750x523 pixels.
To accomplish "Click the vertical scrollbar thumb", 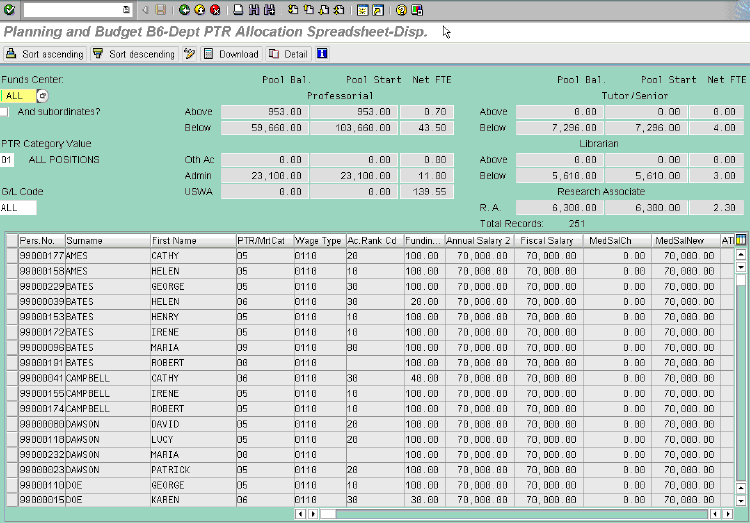I will [741, 279].
